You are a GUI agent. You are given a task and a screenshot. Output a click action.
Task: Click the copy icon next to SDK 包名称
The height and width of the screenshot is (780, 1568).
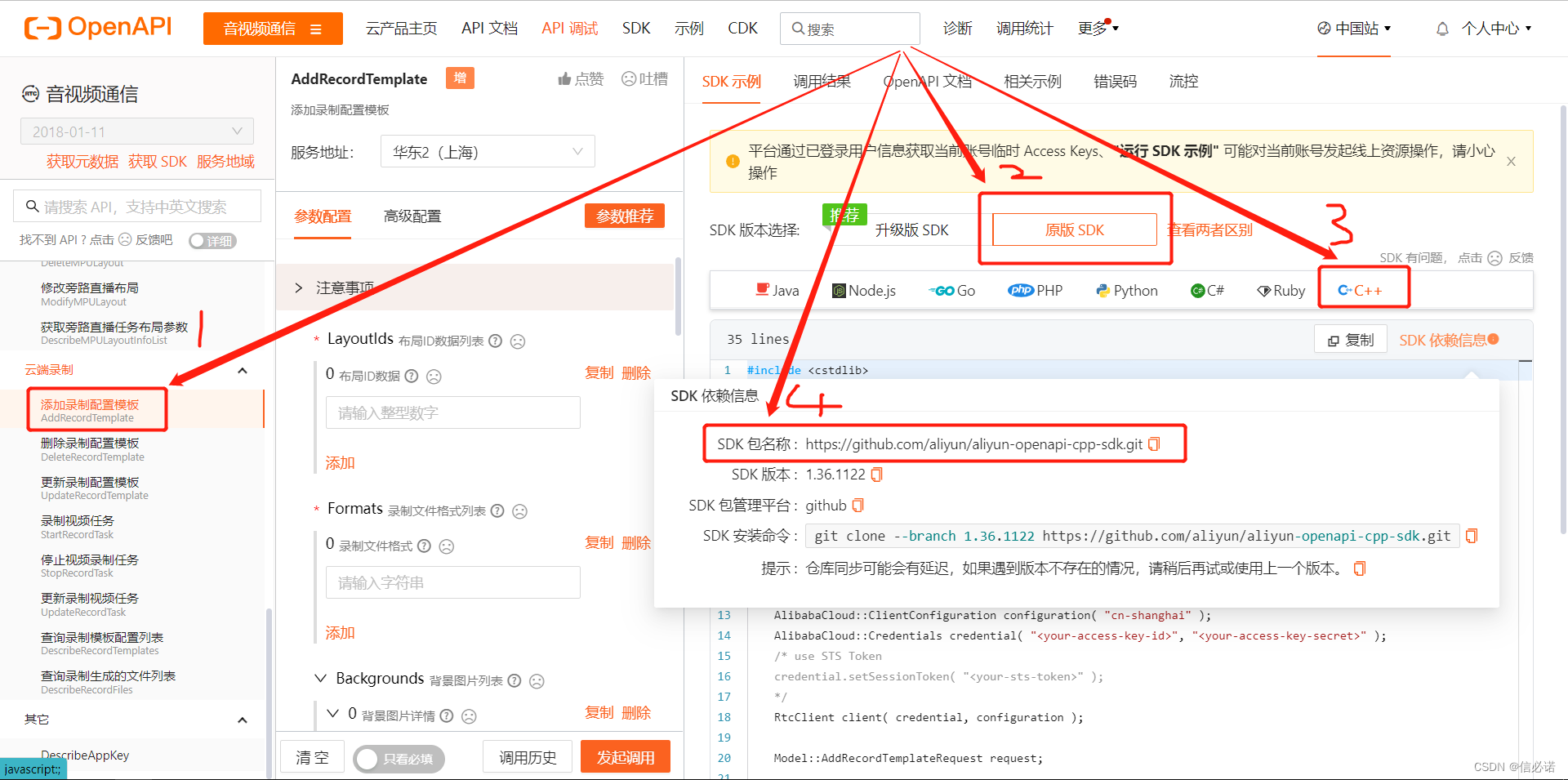coord(1153,443)
